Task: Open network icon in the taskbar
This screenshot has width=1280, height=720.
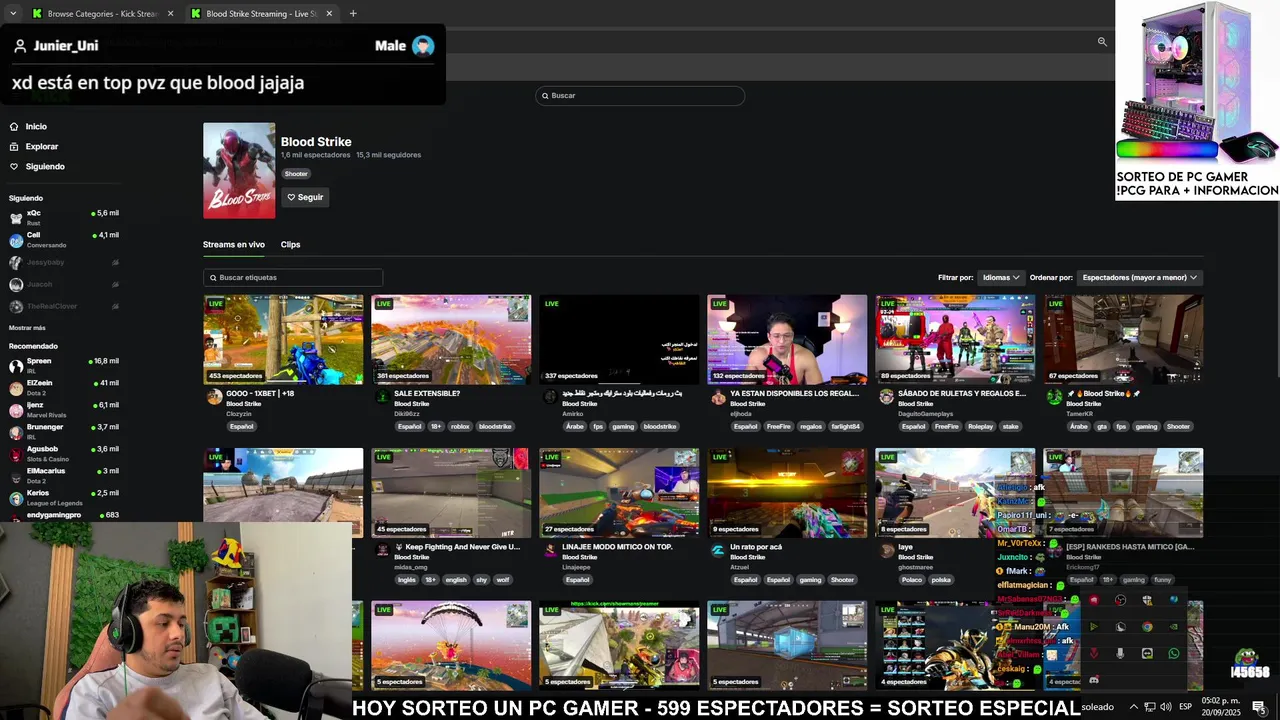Action: click(x=1150, y=707)
